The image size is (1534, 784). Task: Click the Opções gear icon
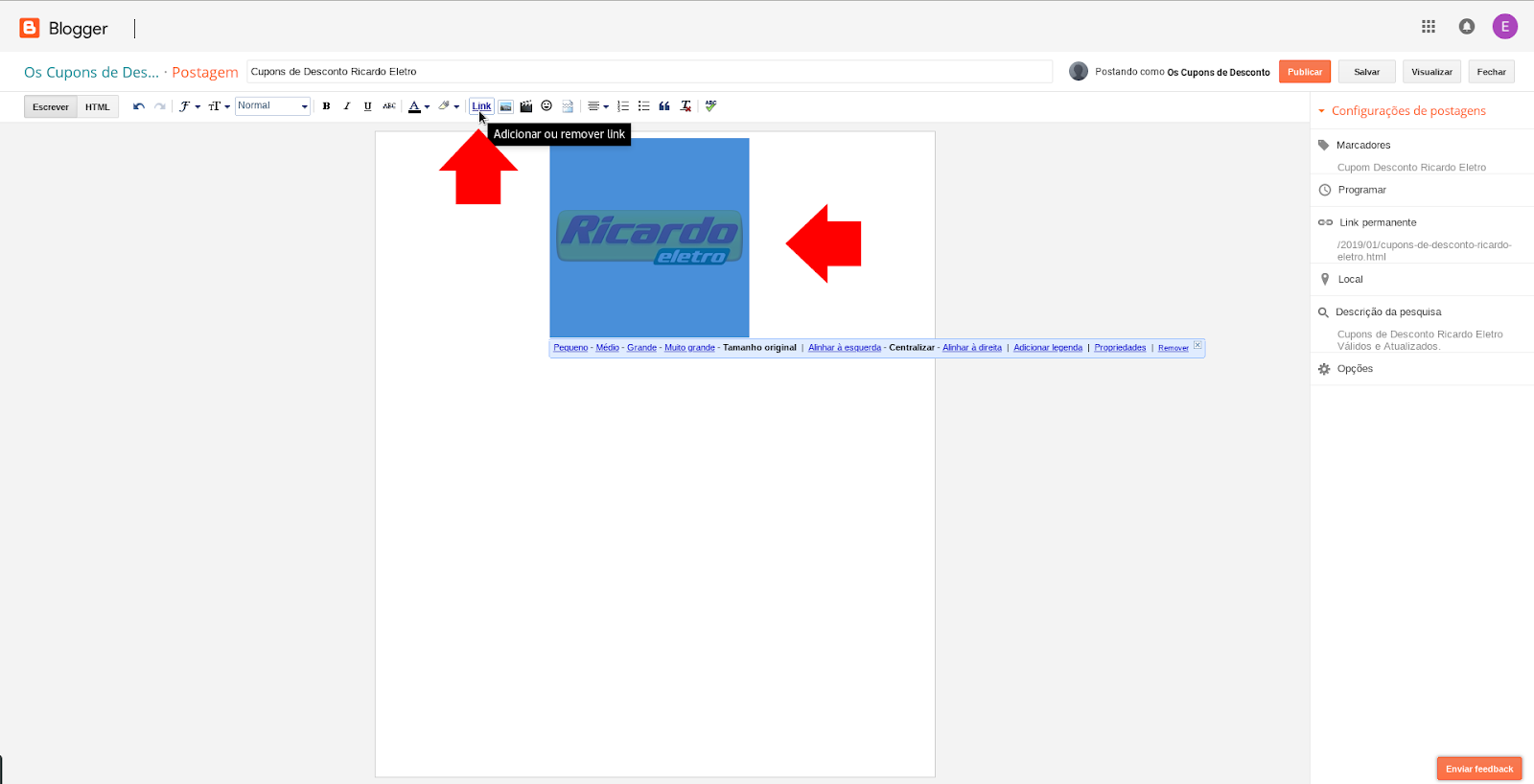point(1324,369)
